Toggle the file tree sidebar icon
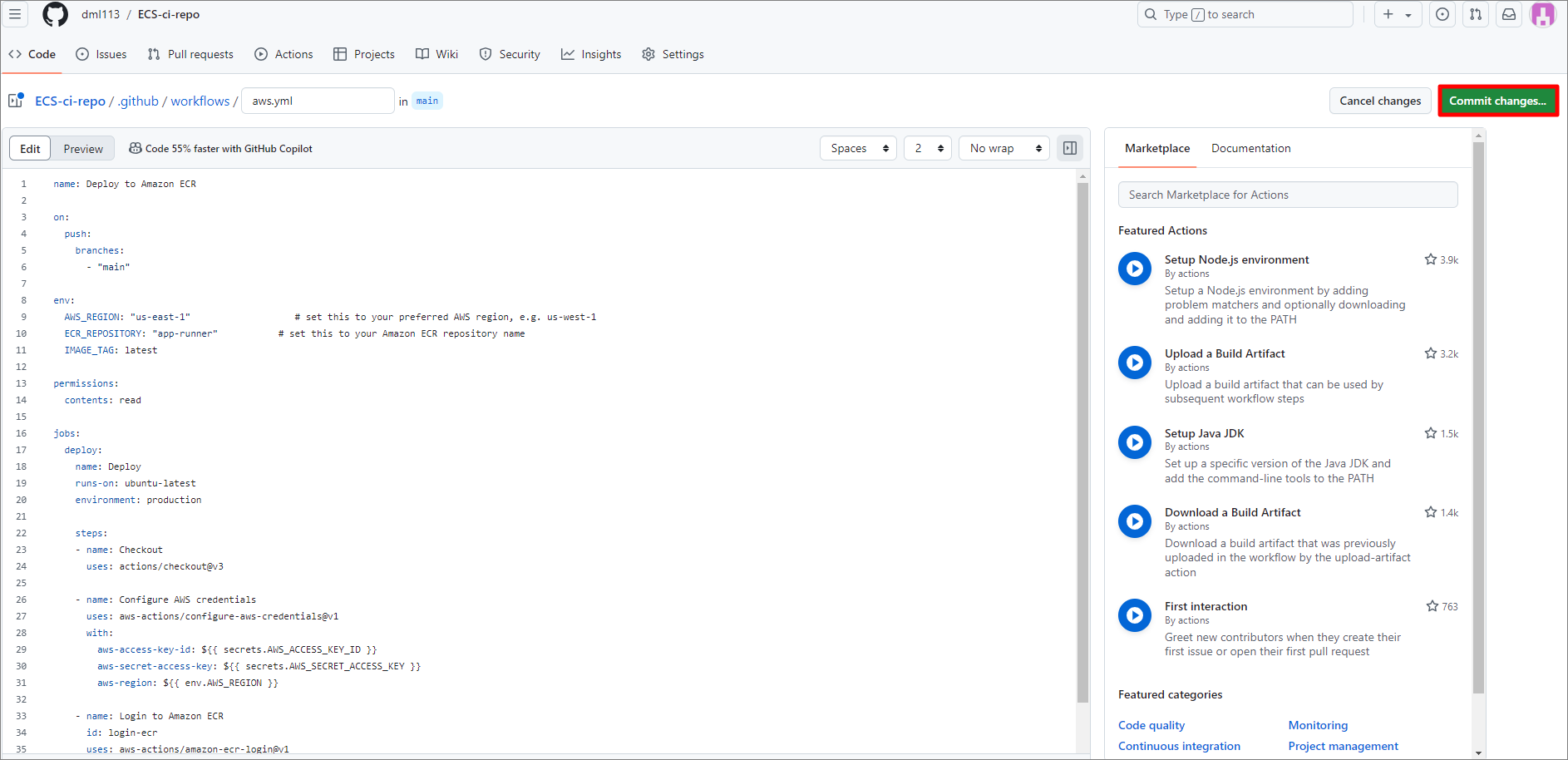1568x760 pixels. [16, 101]
